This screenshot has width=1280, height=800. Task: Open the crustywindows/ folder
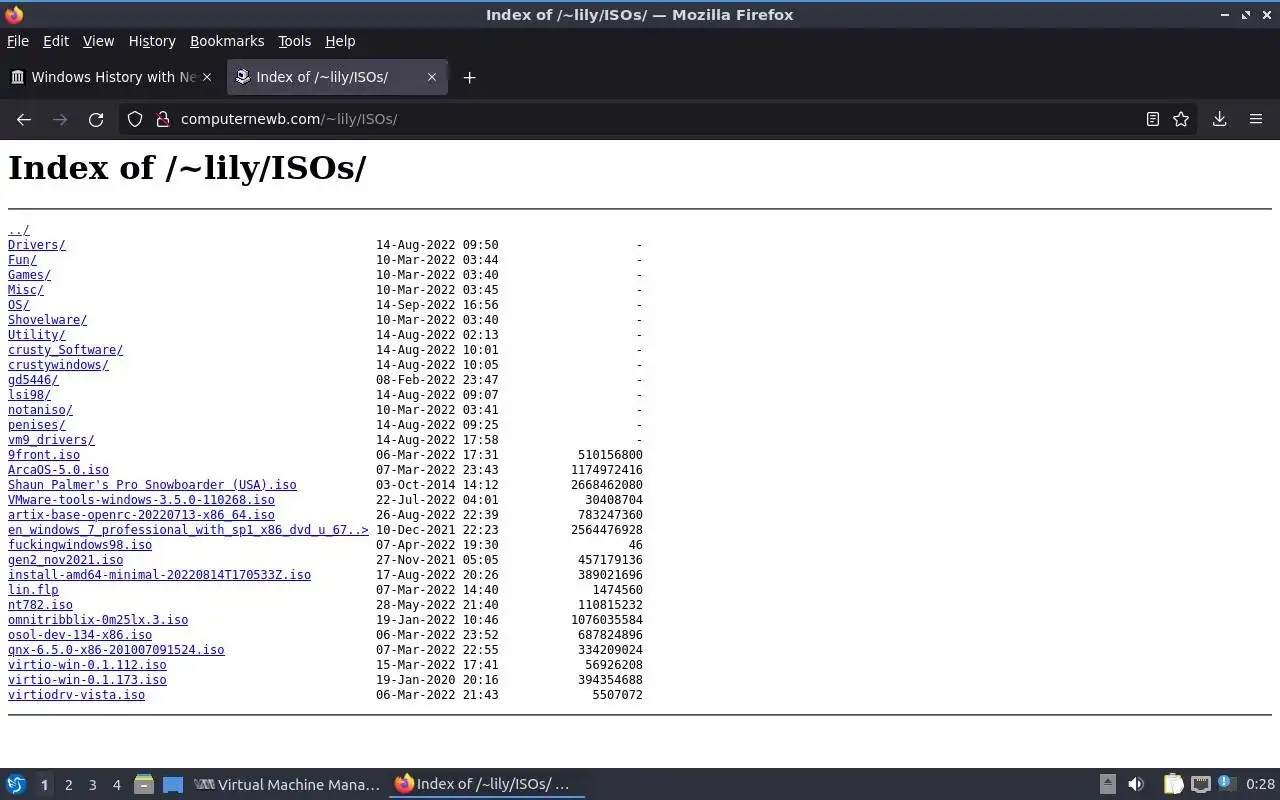click(58, 365)
